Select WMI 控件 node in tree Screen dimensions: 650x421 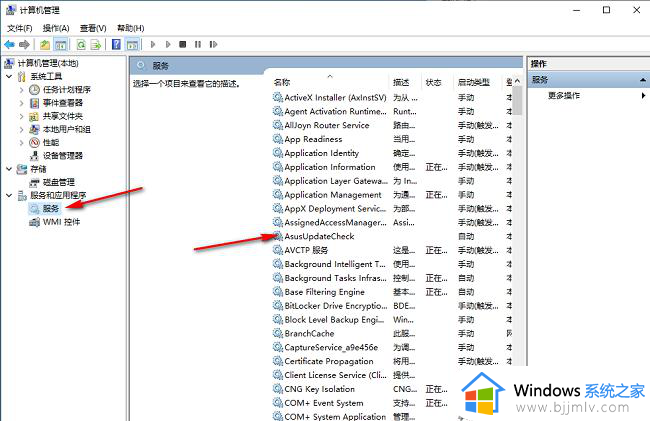click(x=61, y=222)
